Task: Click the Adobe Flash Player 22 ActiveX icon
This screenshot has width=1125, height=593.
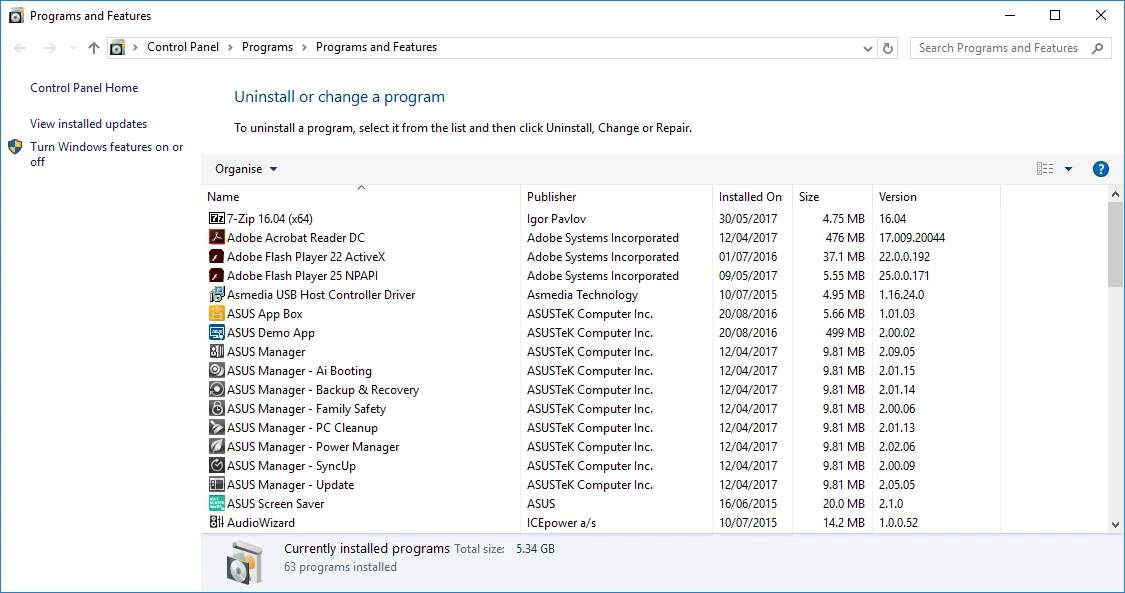Action: pos(217,256)
